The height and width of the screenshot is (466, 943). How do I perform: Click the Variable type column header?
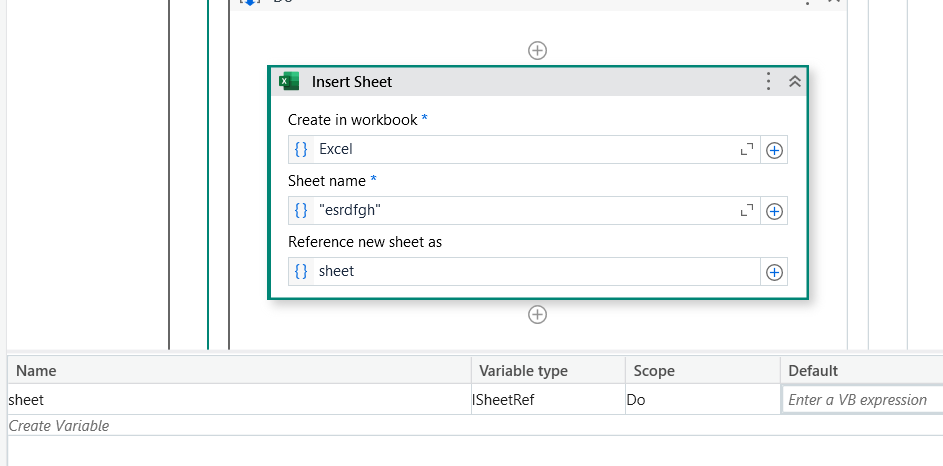524,371
